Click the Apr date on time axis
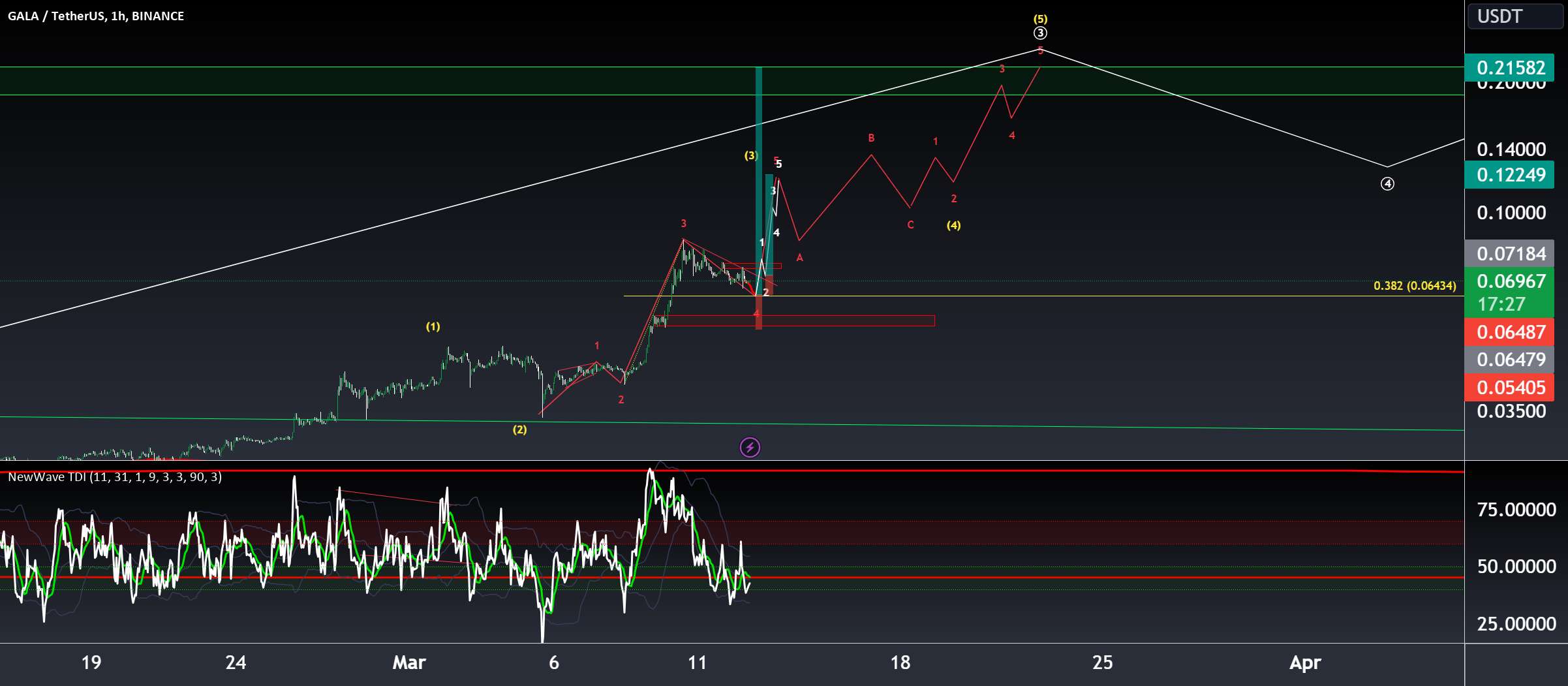Image resolution: width=1568 pixels, height=686 pixels. (1305, 663)
